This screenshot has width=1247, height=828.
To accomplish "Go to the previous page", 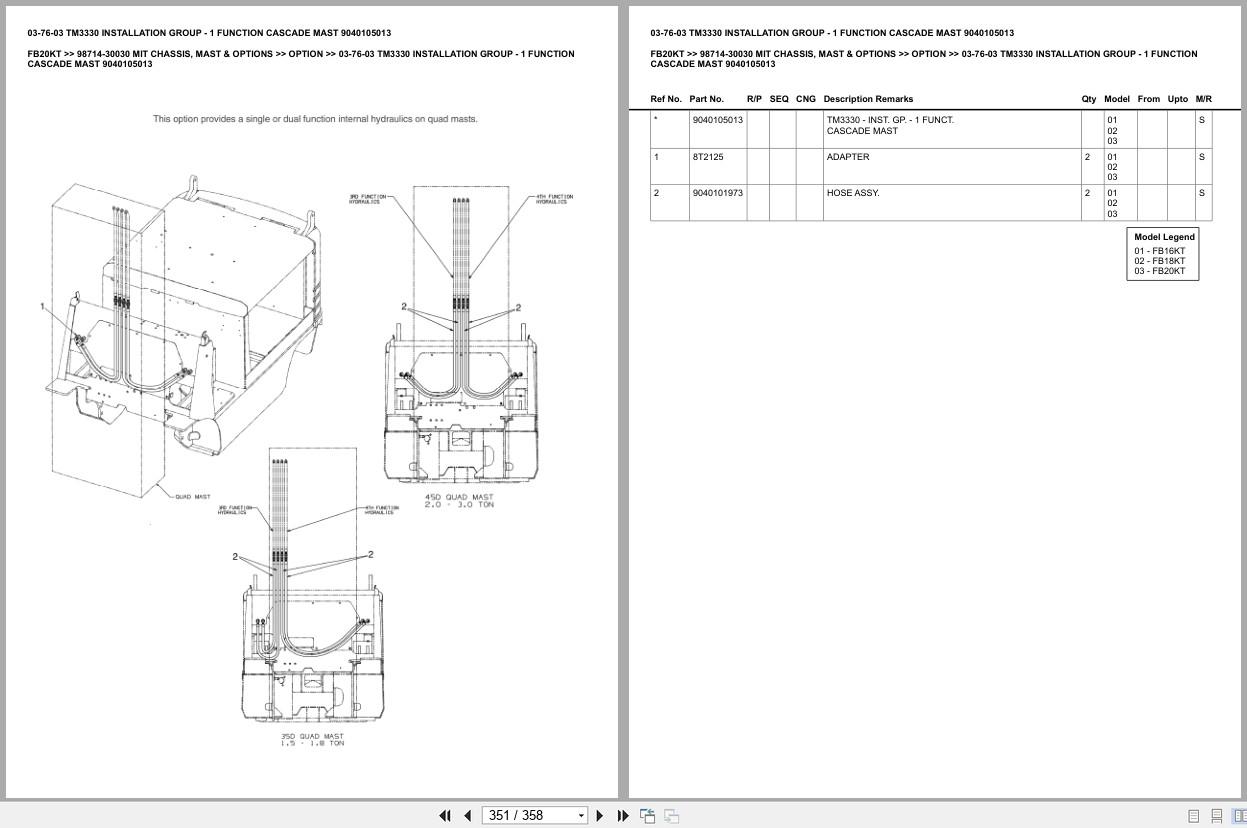I will (467, 816).
